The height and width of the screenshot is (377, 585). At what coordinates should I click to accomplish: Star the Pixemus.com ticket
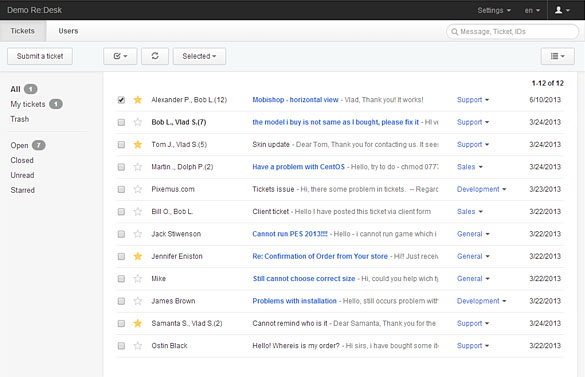coord(138,189)
